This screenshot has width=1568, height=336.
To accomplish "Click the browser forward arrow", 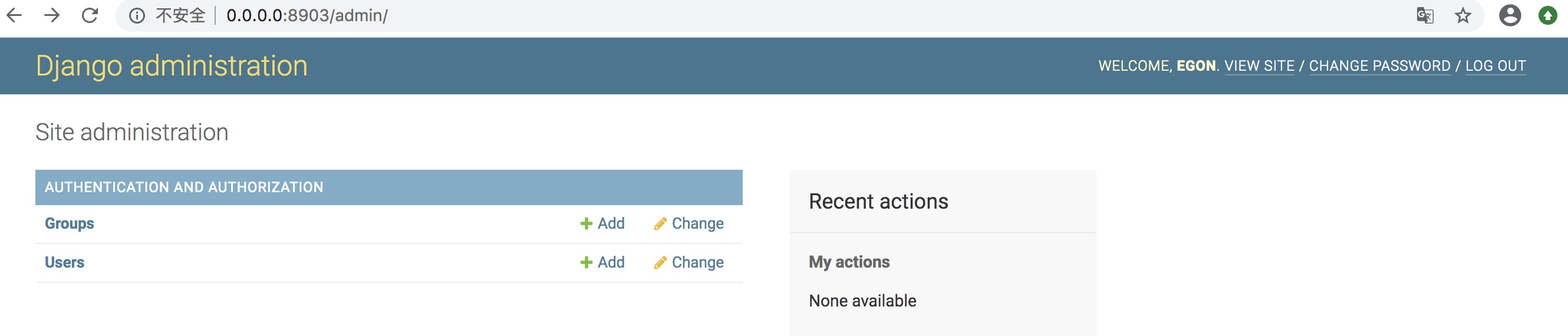I will (x=52, y=15).
